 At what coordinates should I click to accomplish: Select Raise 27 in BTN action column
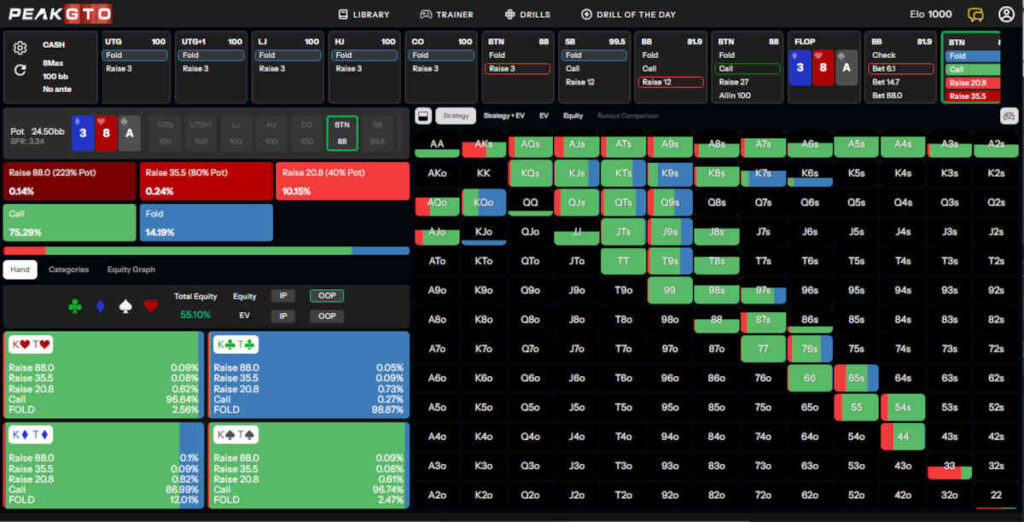(734, 82)
